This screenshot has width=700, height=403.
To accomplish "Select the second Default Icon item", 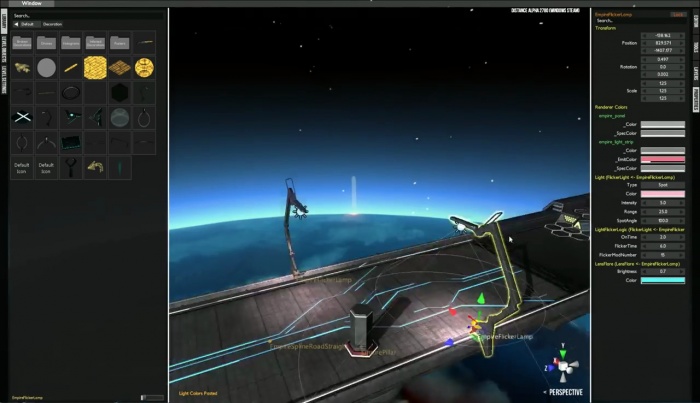I will pos(46,168).
